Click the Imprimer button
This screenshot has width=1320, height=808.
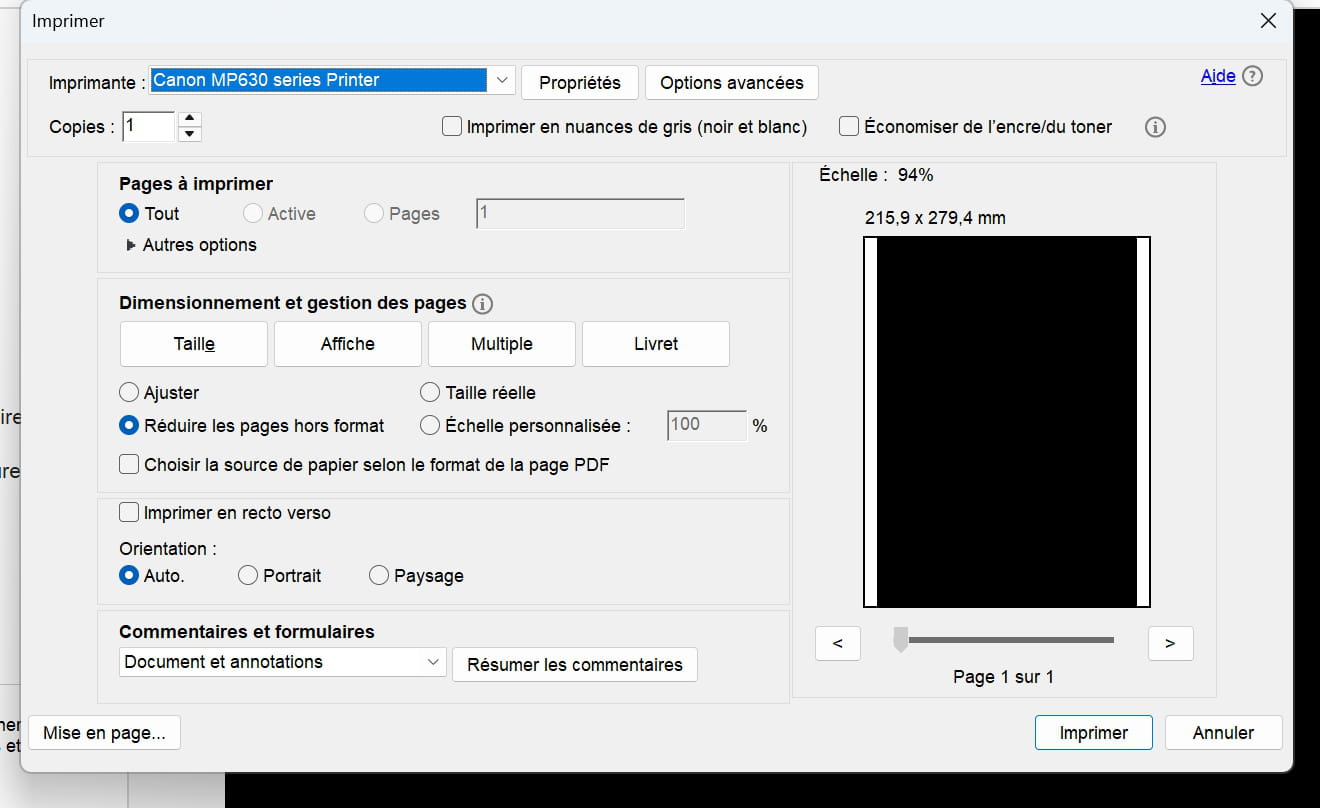(x=1093, y=733)
